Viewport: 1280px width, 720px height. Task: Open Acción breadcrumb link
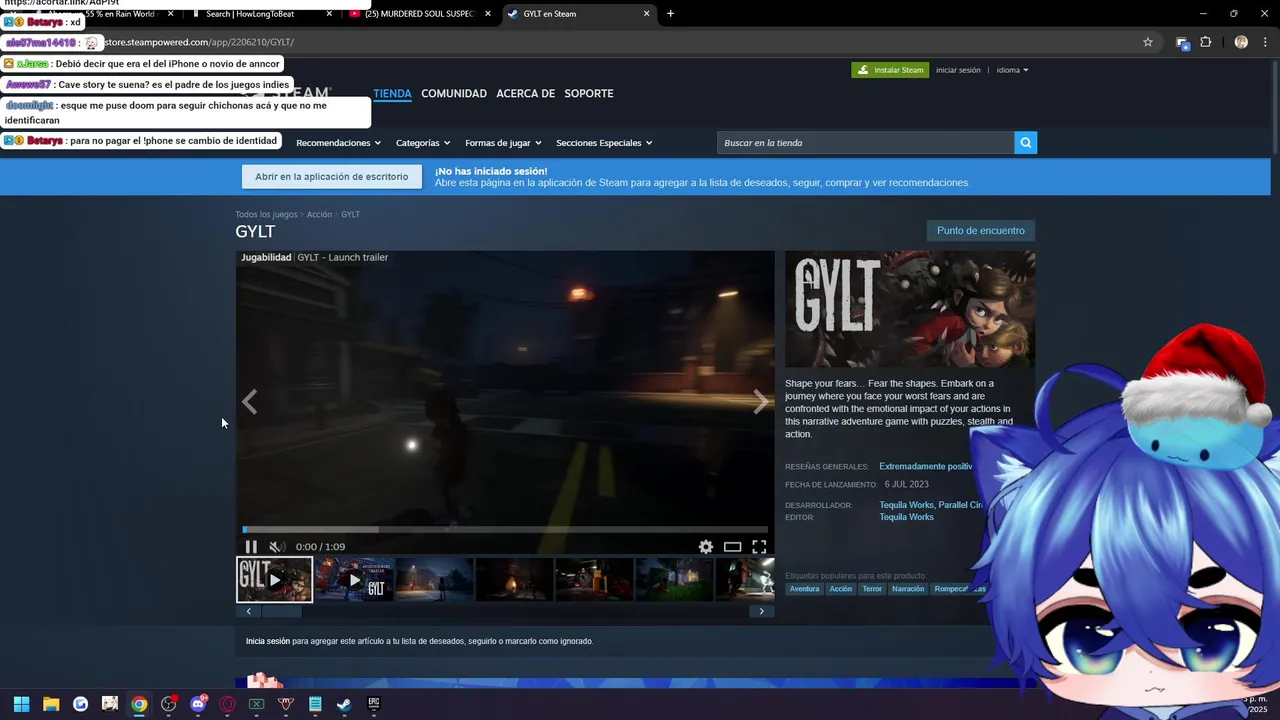(x=319, y=215)
